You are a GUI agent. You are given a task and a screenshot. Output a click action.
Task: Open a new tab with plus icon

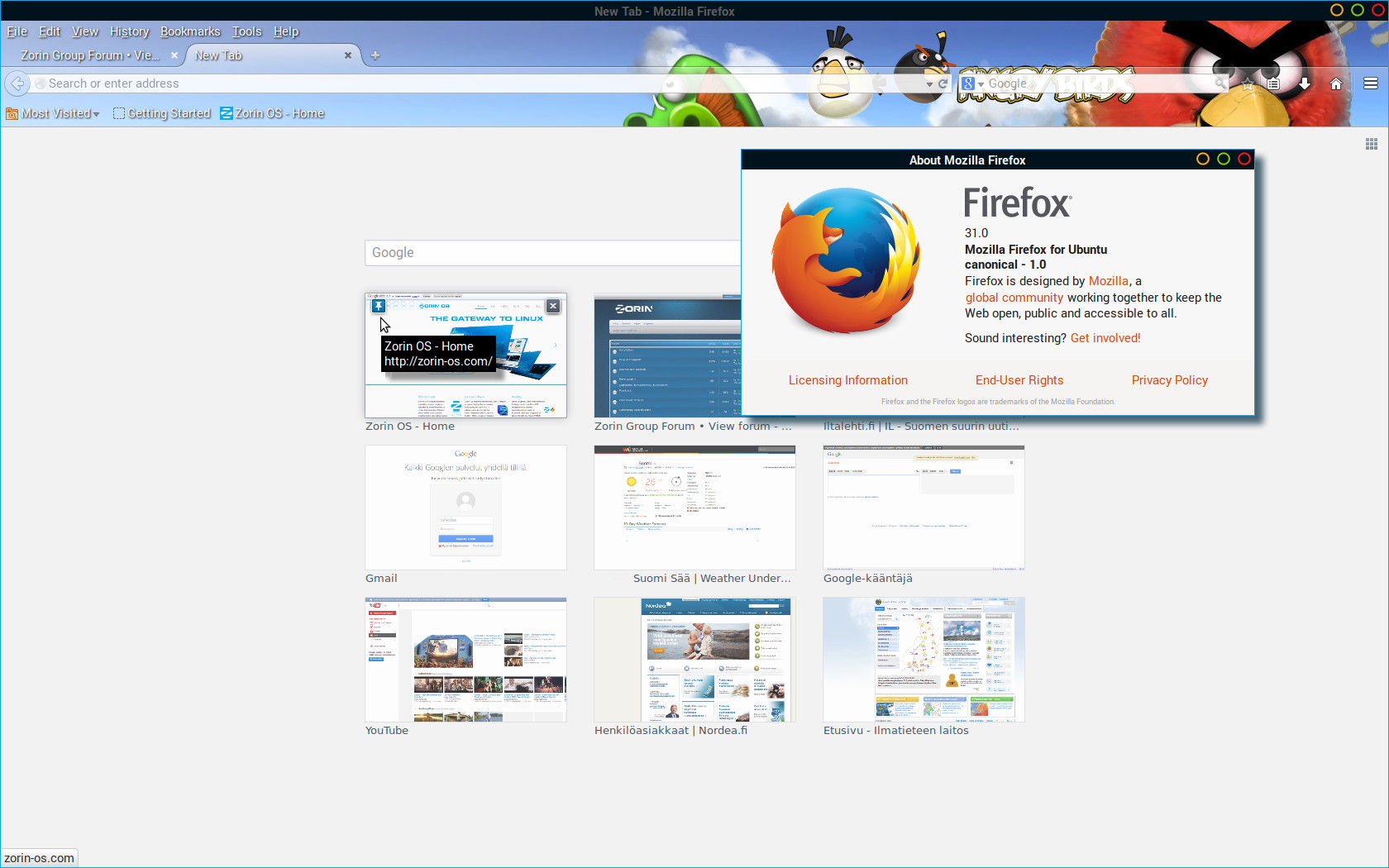(375, 55)
